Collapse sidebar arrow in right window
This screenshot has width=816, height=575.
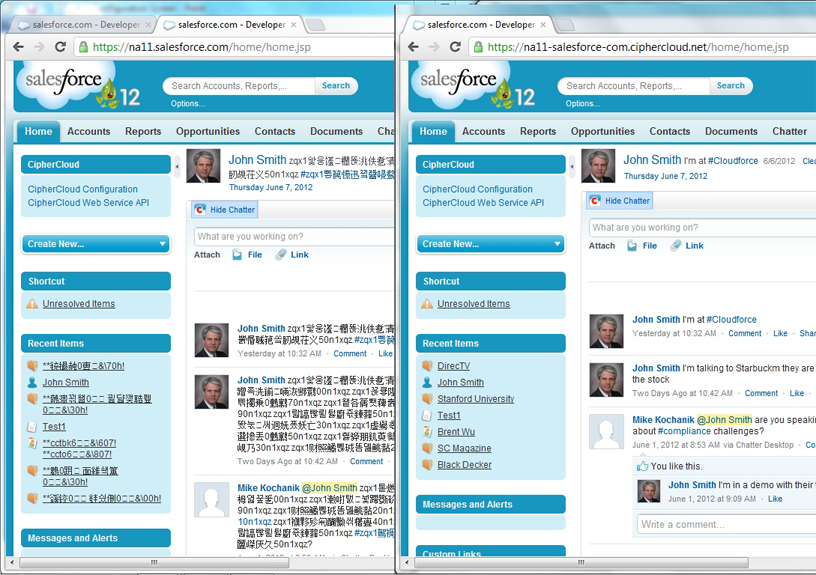coord(572,167)
